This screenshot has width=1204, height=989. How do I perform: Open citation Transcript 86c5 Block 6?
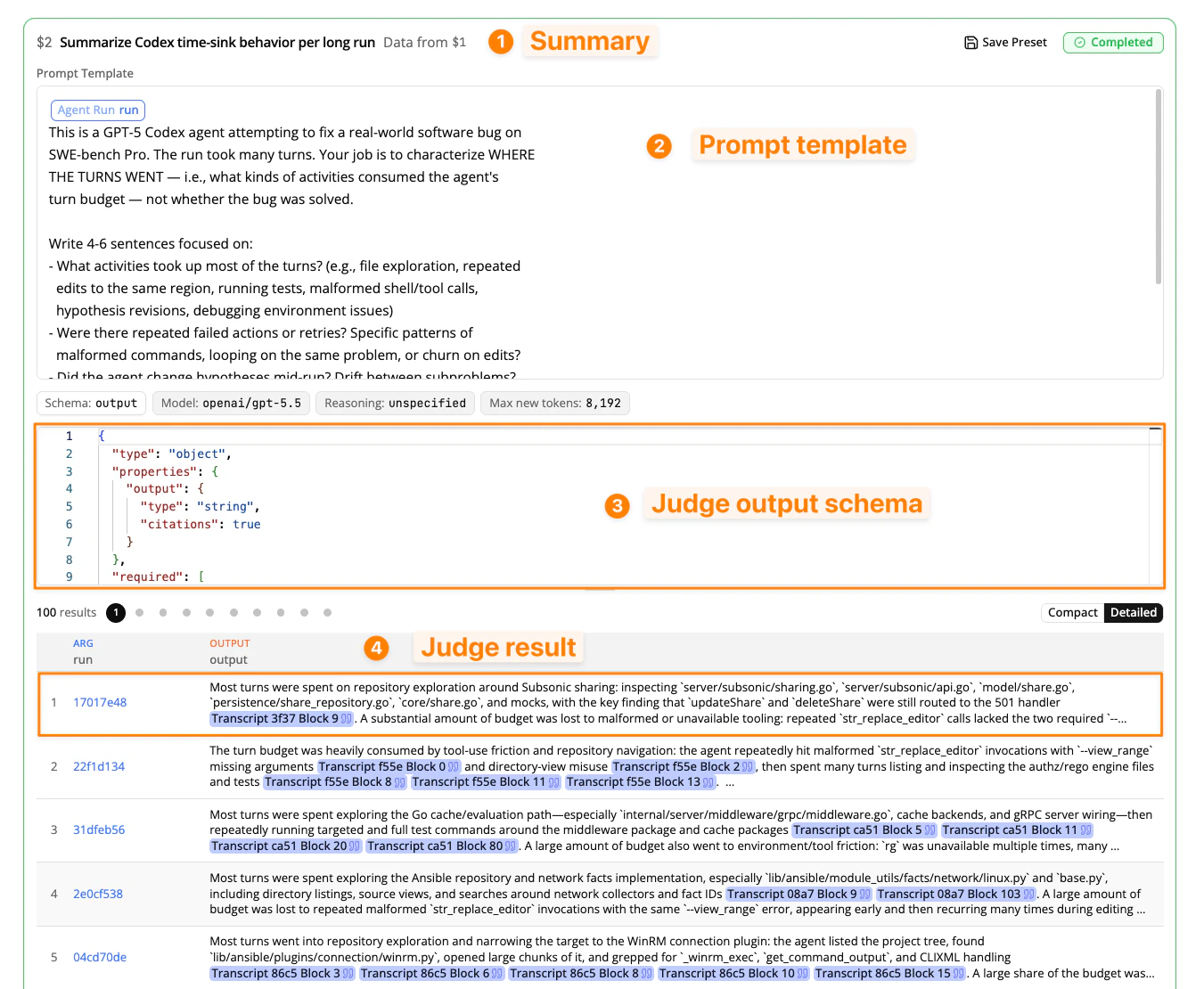[x=431, y=974]
